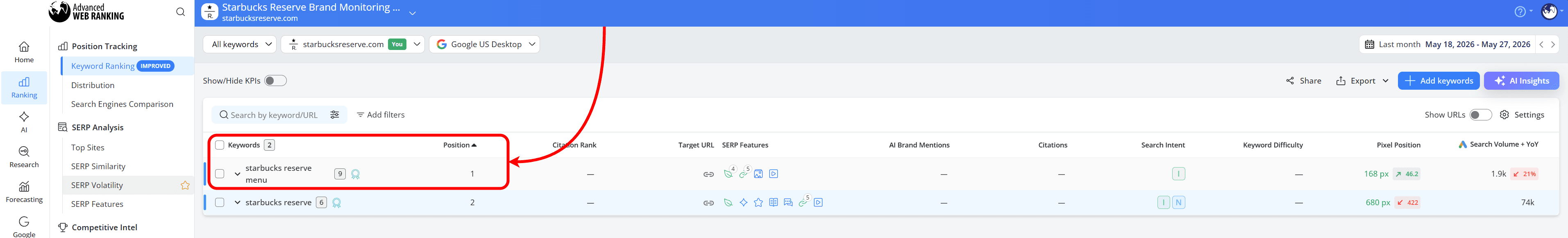Click the AI overview sparkle icon in starbucks reserve row

click(743, 203)
